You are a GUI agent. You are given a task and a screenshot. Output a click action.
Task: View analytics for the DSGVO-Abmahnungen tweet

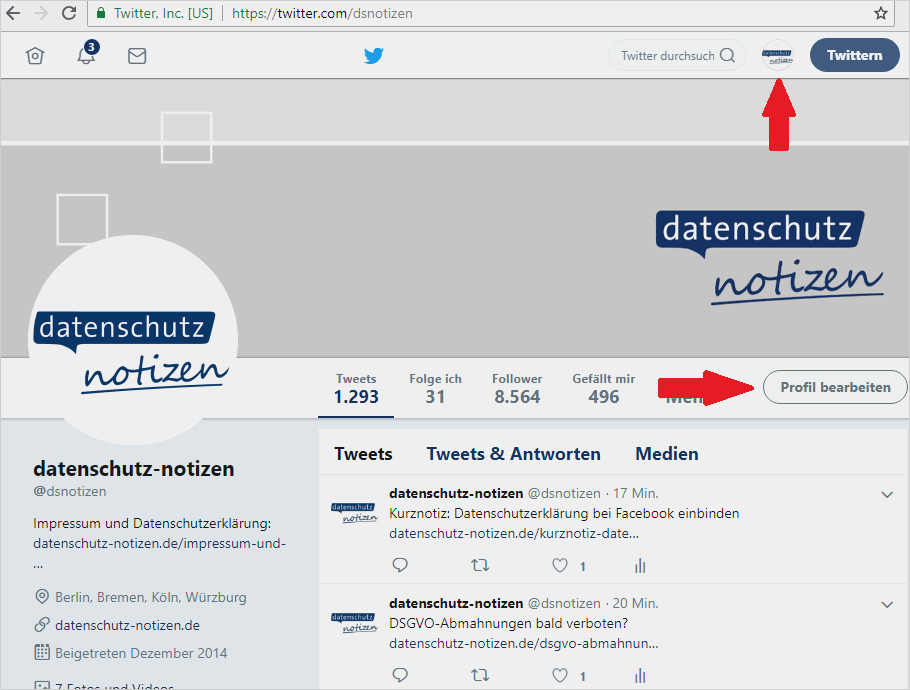tap(640, 675)
